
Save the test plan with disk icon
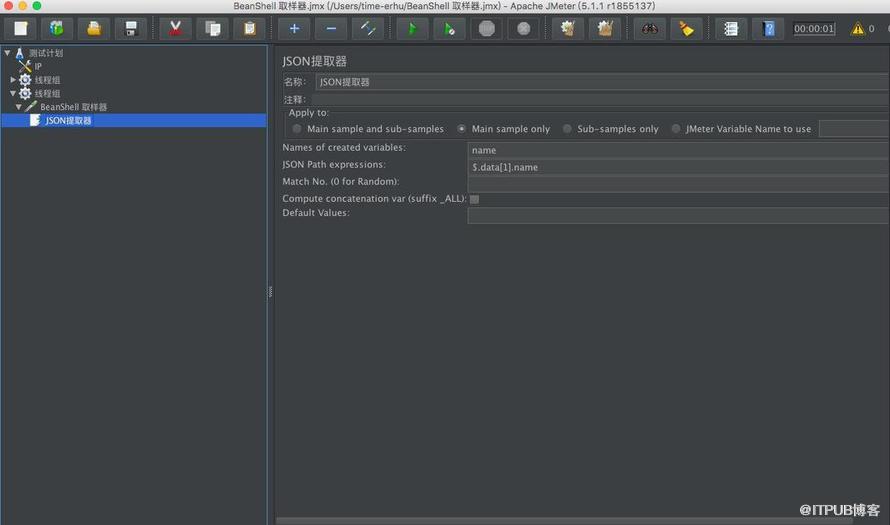[x=131, y=28]
